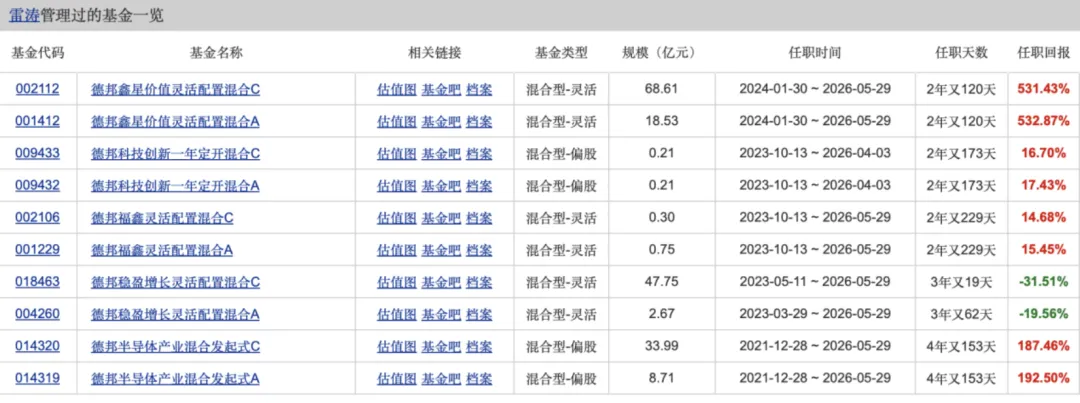Screen dimensions: 1080x403
Task: Open 估值图 for fund 014319
Action: point(397,378)
